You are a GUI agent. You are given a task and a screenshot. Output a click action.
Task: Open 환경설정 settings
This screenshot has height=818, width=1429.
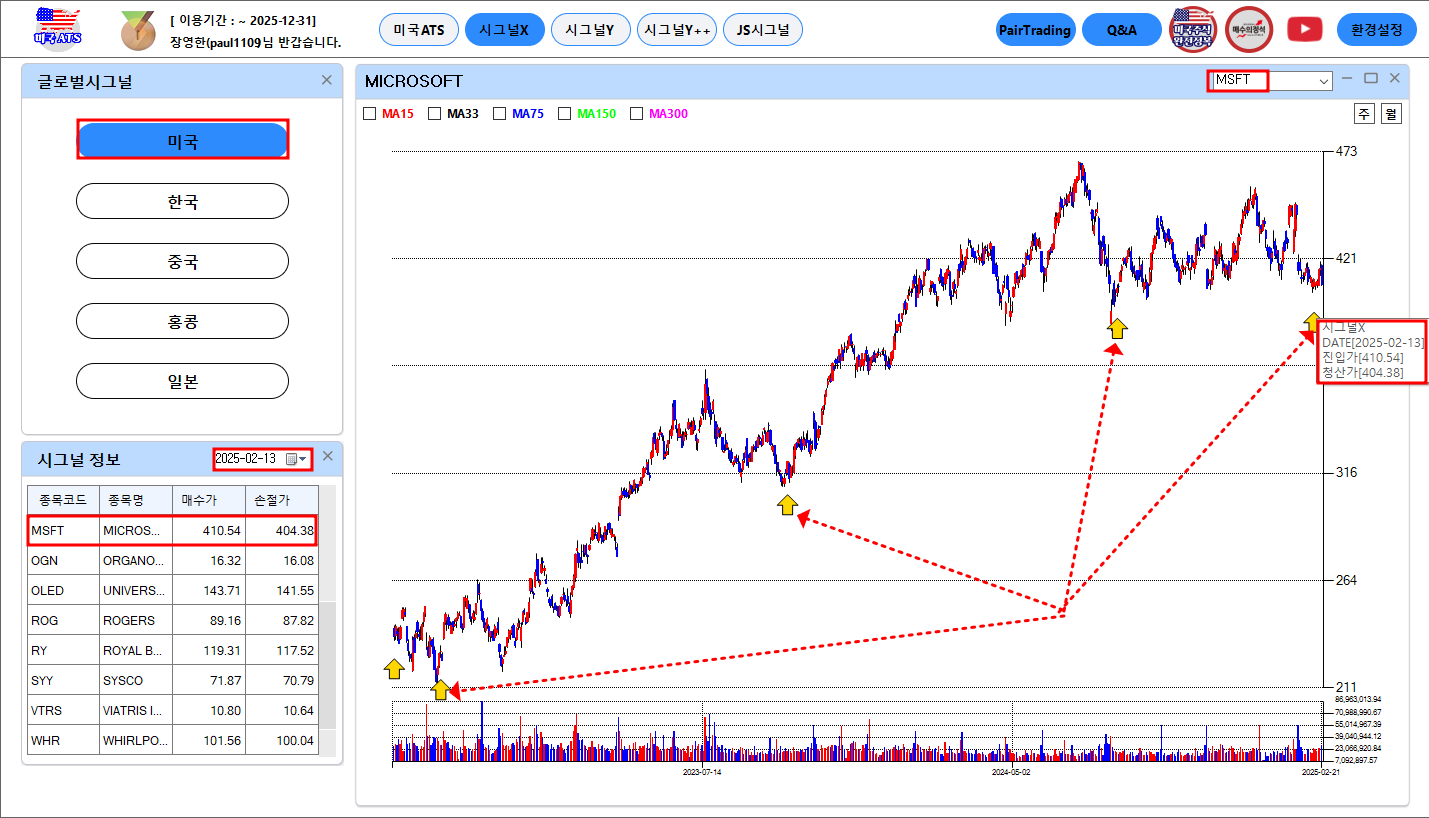click(1376, 30)
